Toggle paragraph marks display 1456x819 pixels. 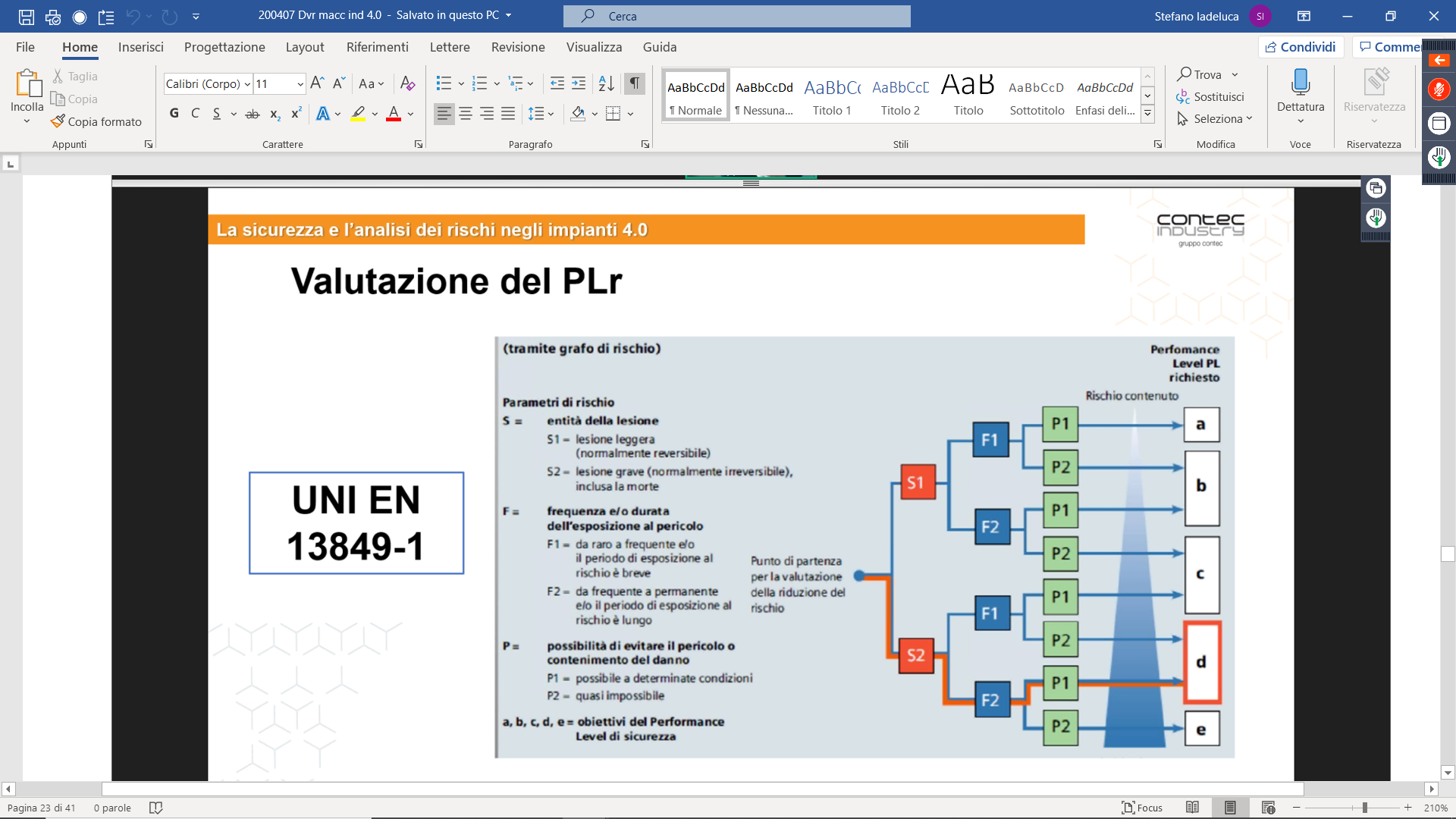[x=634, y=83]
